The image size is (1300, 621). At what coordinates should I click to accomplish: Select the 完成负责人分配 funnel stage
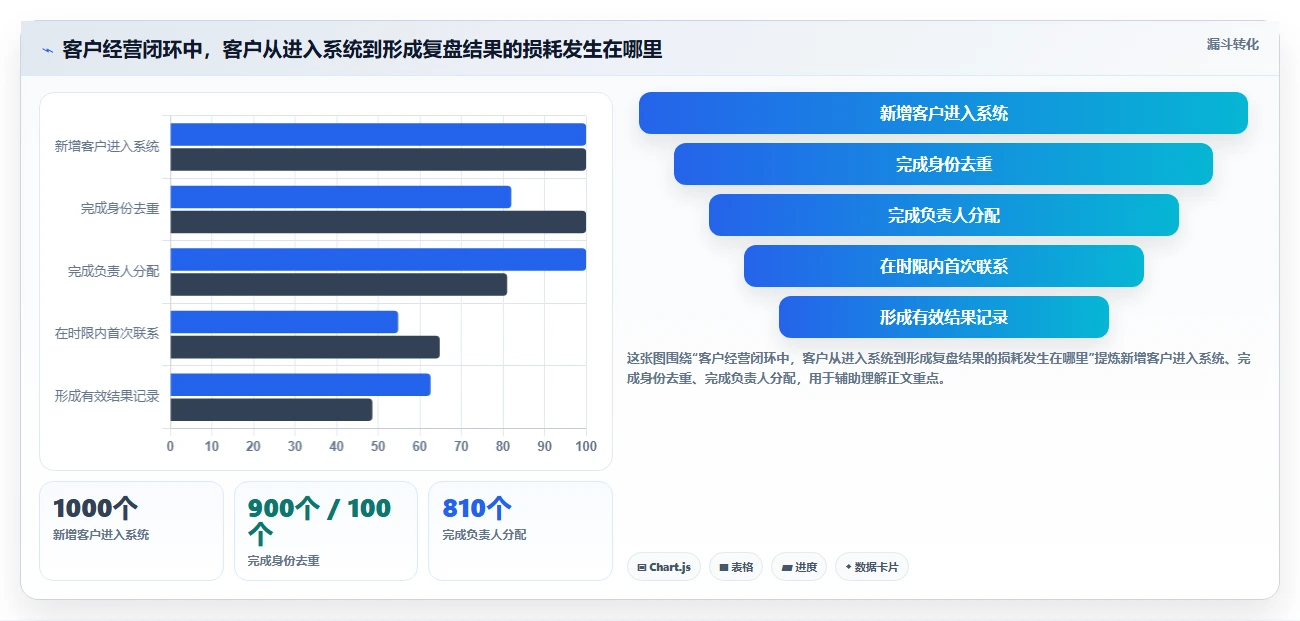click(943, 215)
